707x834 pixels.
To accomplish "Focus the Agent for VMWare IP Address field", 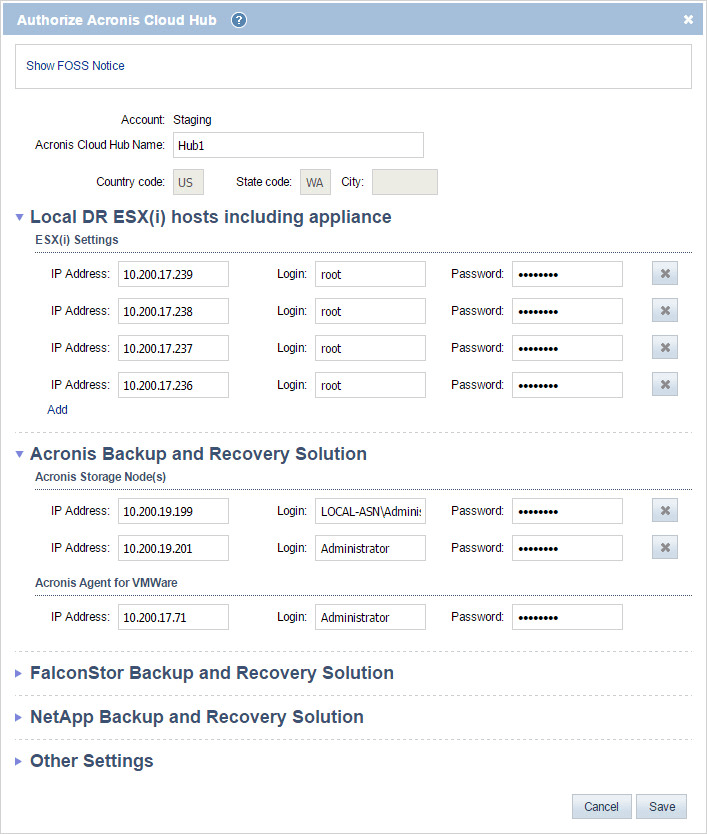I will pos(173,618).
